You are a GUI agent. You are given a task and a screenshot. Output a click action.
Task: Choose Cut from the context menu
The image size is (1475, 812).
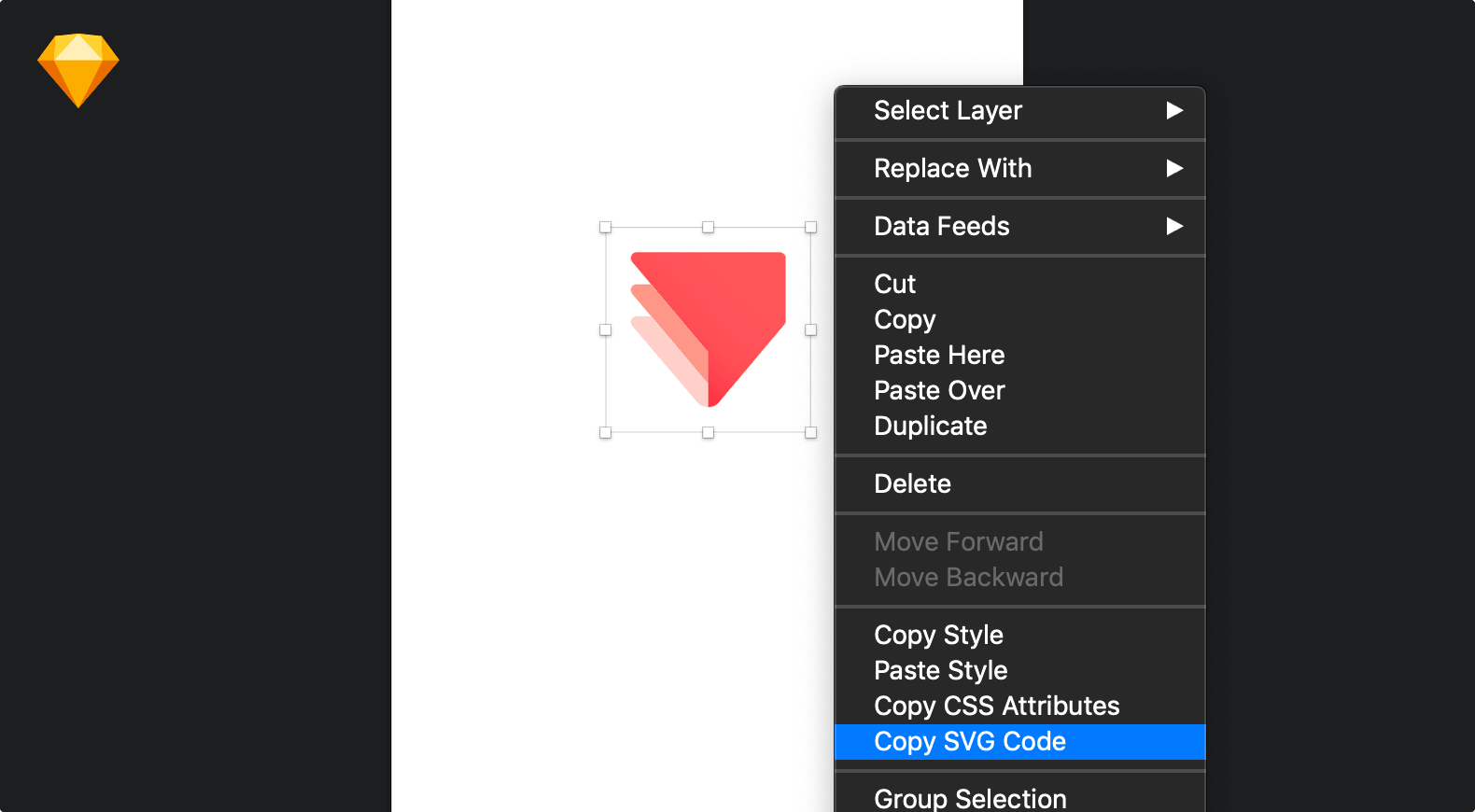coord(1019,284)
